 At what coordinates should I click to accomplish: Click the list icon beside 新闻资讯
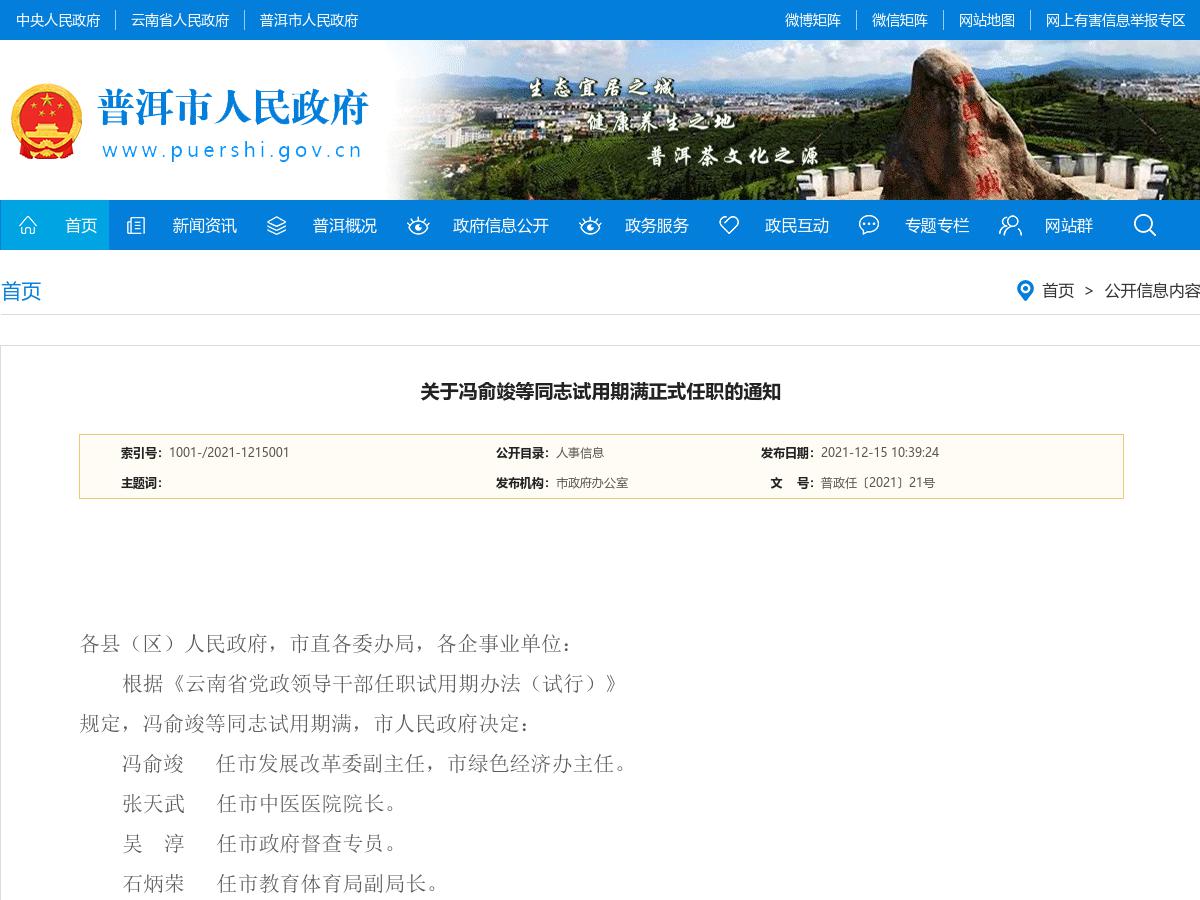pyautogui.click(x=135, y=225)
